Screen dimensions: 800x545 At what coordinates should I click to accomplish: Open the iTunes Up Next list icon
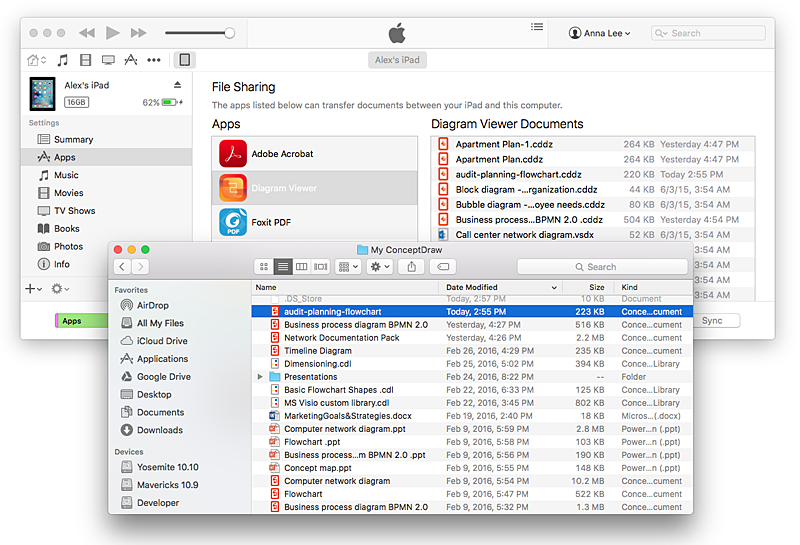(x=537, y=27)
